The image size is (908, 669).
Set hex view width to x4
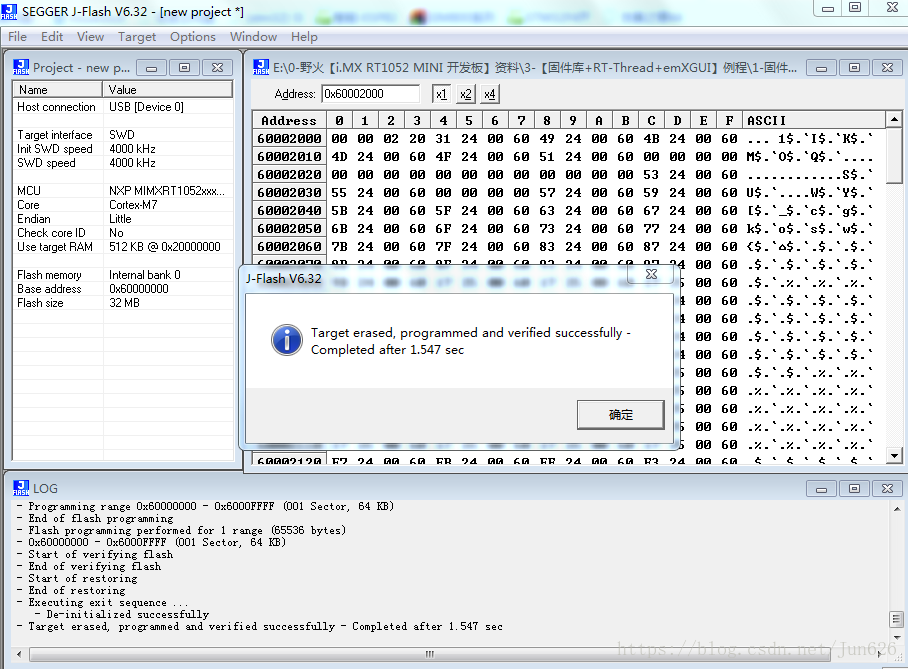(x=490, y=94)
